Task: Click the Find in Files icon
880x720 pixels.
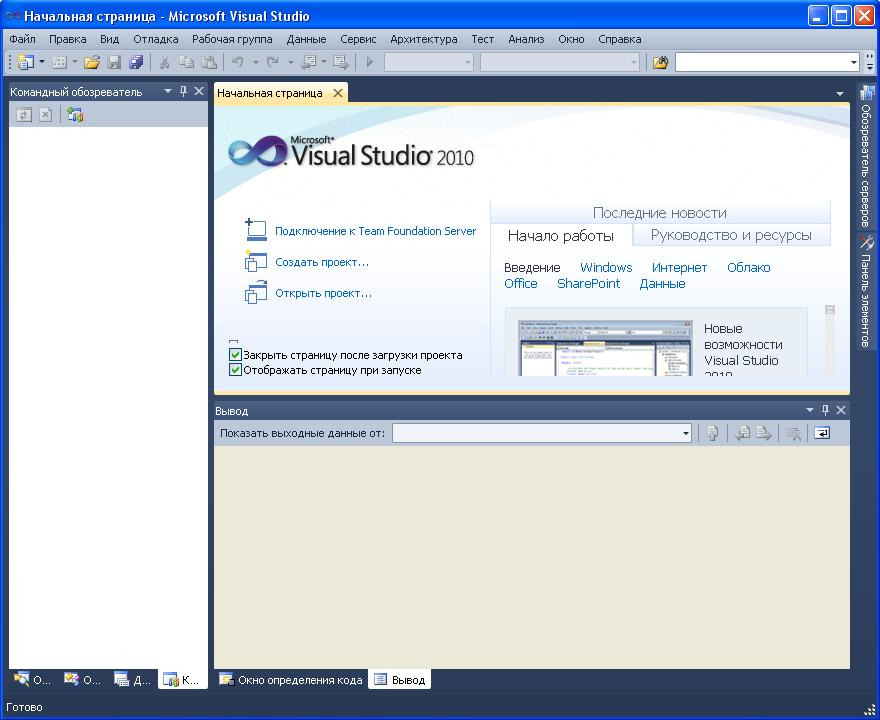Action: pyautogui.click(x=661, y=62)
